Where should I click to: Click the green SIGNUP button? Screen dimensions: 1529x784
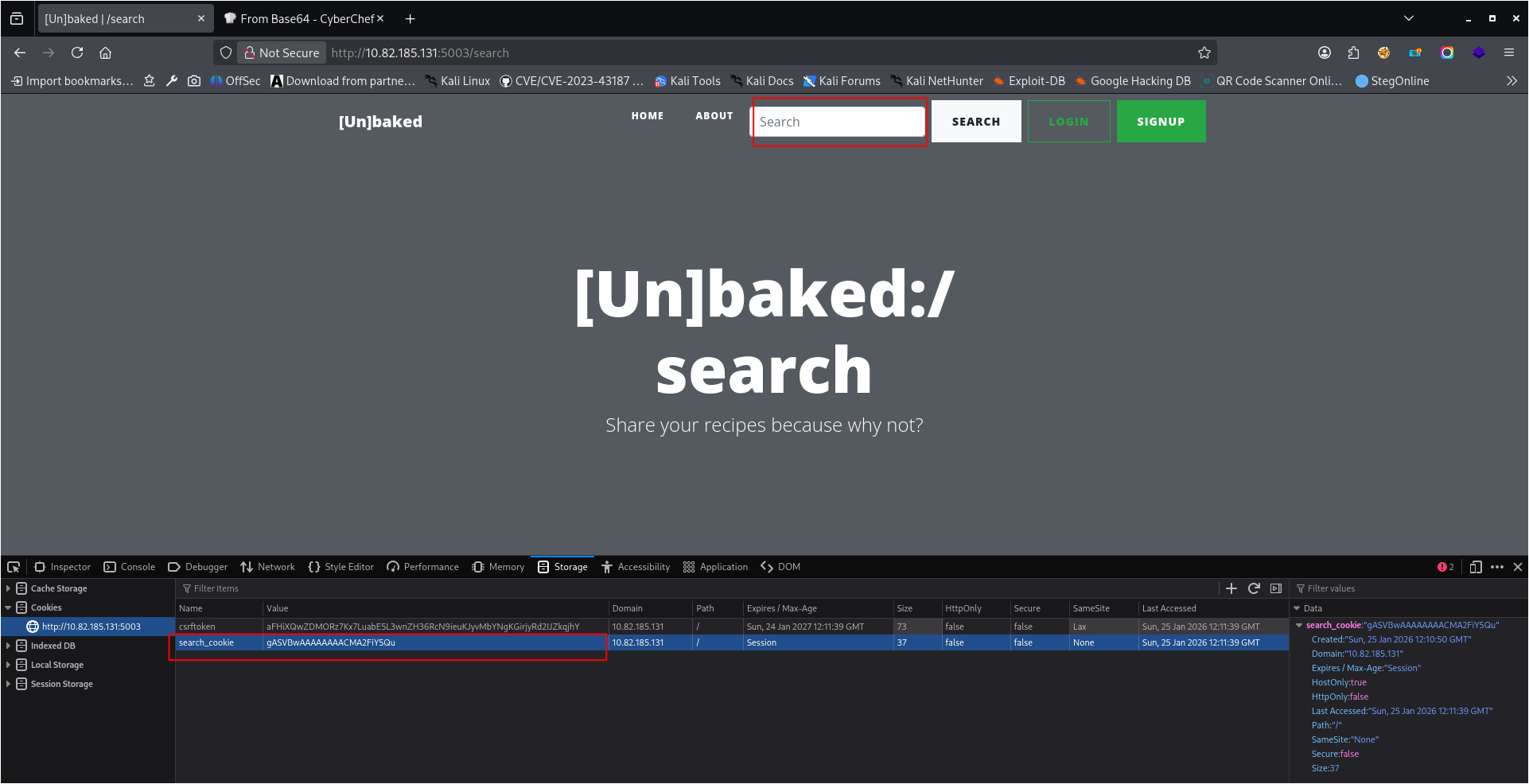(1161, 122)
